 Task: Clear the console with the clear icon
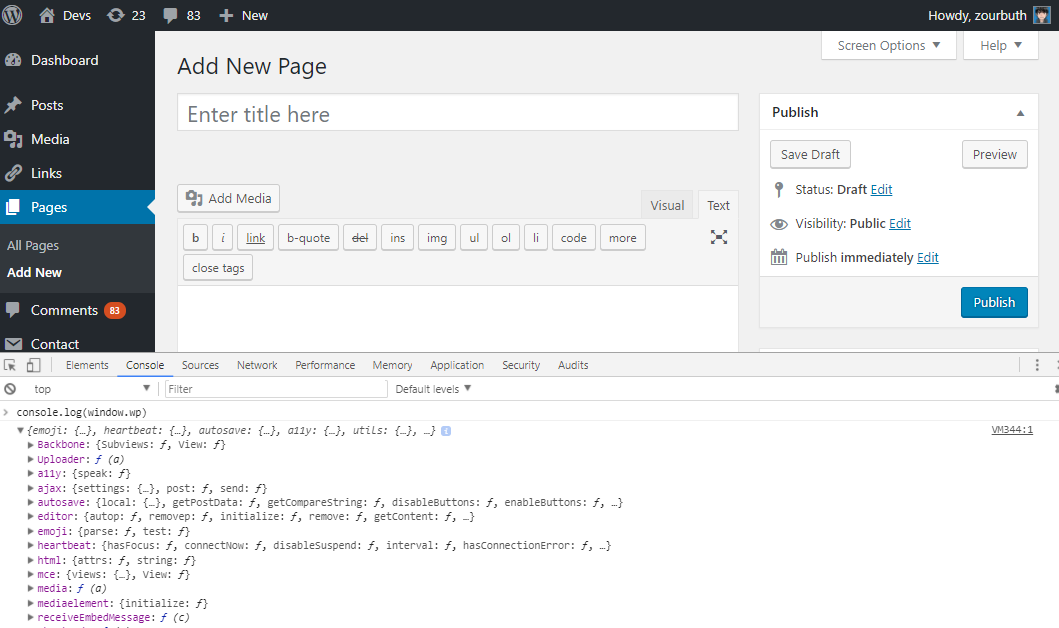[x=10, y=389]
